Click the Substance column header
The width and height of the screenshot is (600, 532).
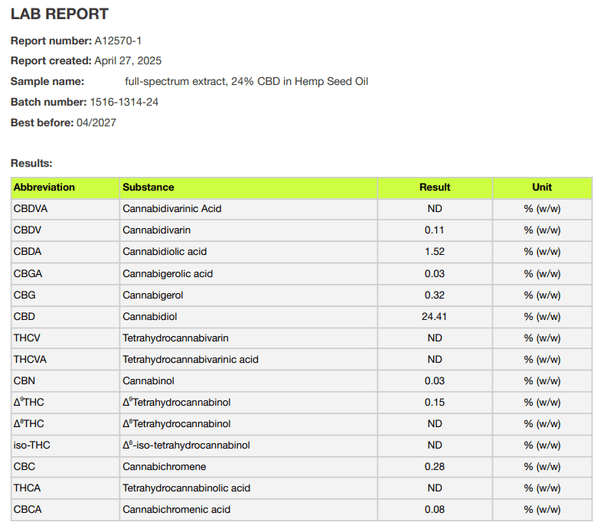point(148,187)
